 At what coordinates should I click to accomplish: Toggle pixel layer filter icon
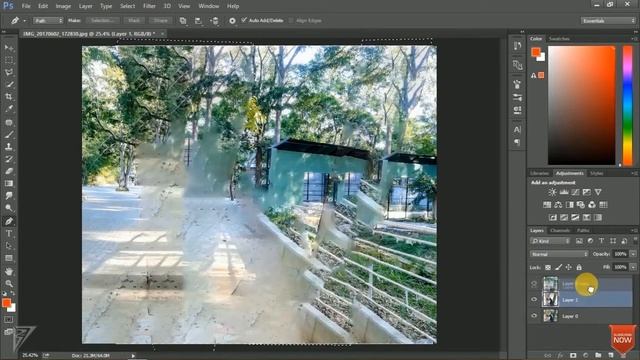pos(579,241)
